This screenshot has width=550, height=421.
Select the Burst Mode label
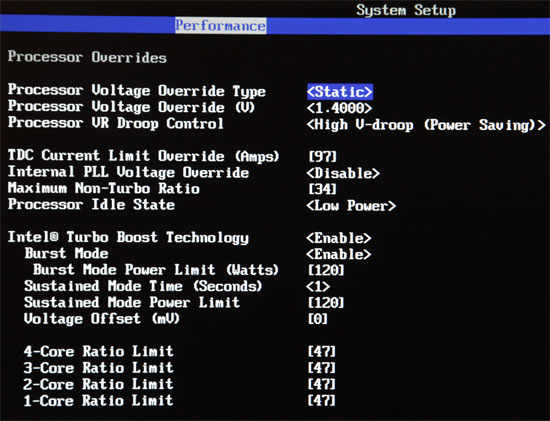pos(66,253)
